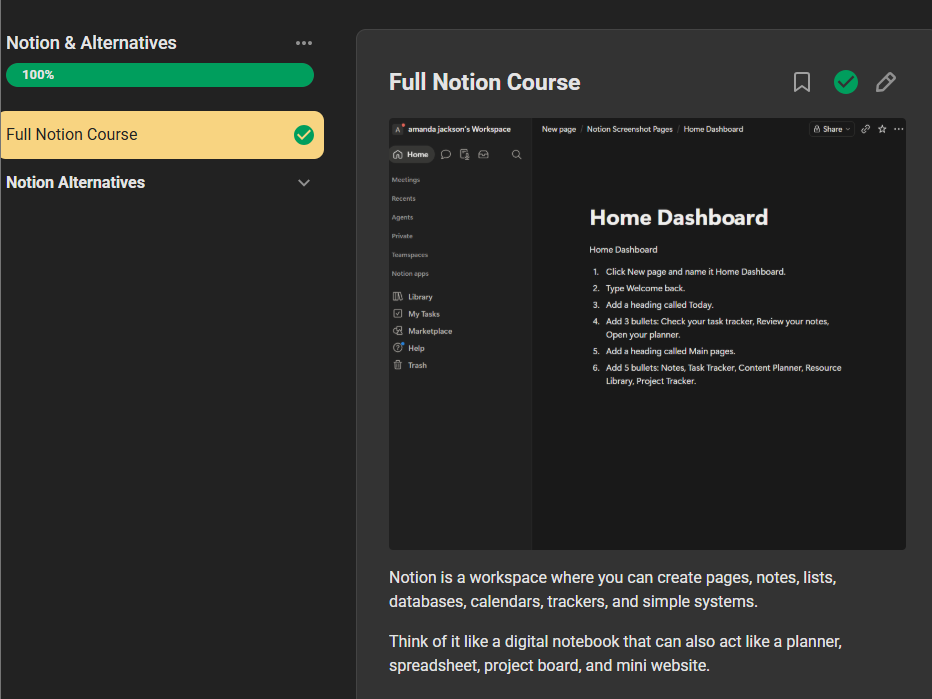
Task: Click step 2 Type Welcome back text
Action: [x=646, y=288]
